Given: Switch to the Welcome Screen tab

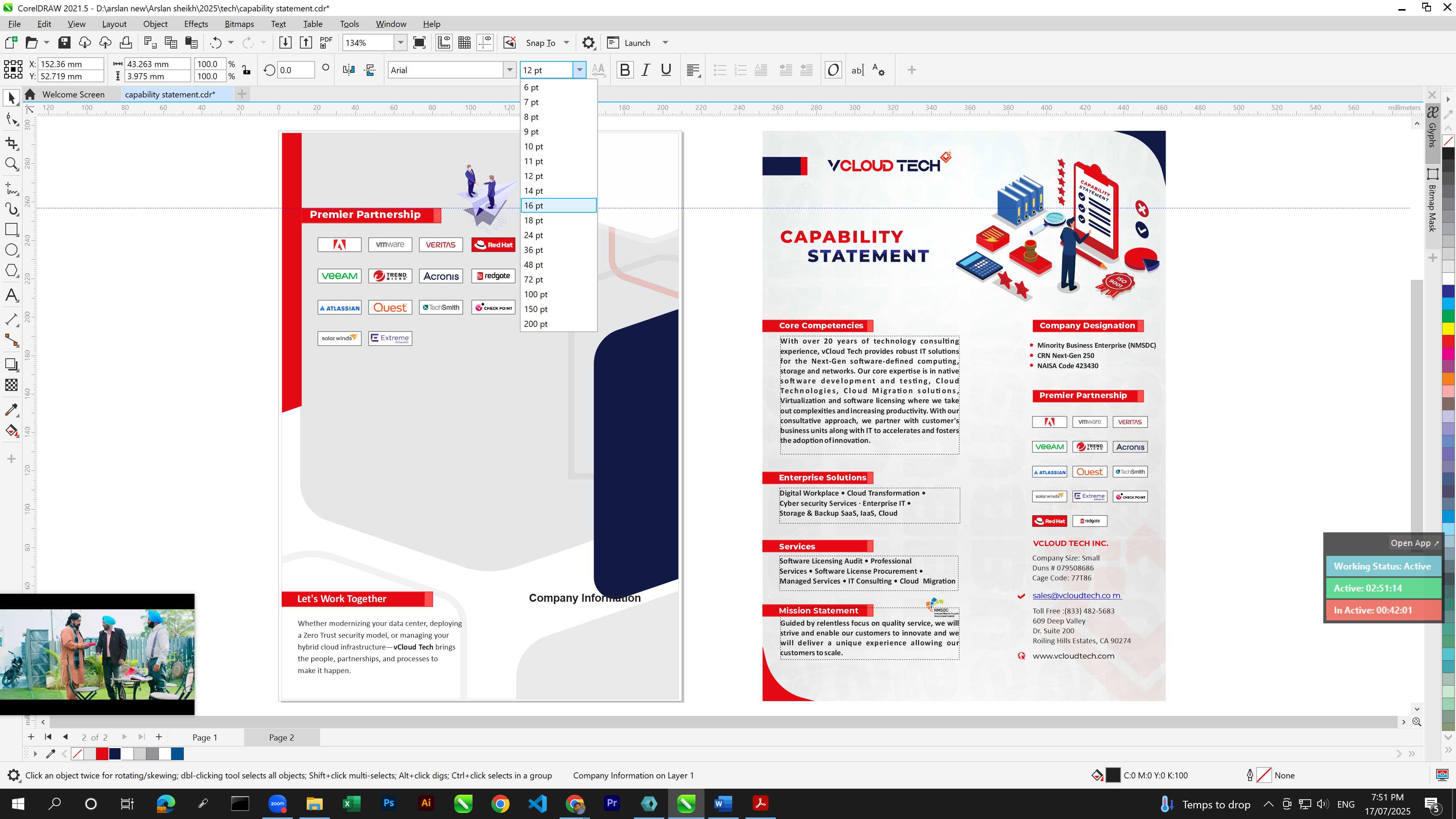Looking at the screenshot, I should (73, 94).
